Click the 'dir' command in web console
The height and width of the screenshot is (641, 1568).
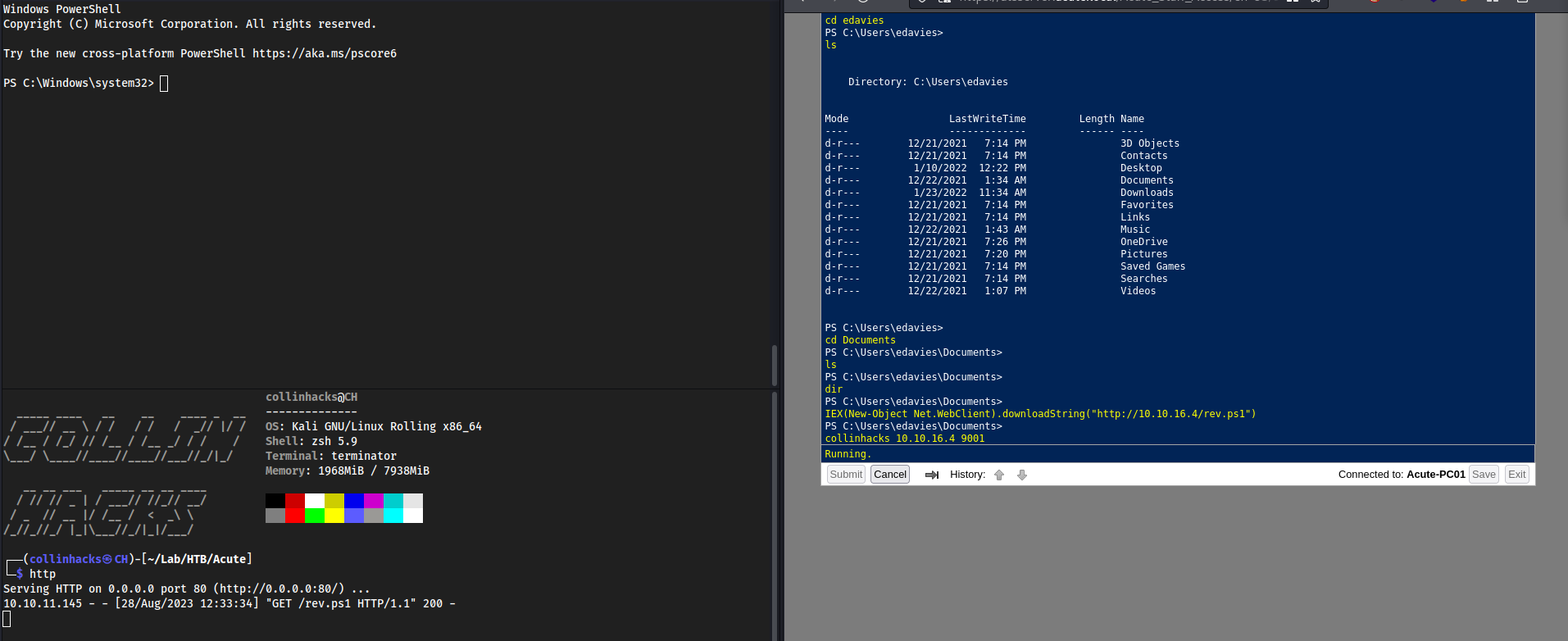point(834,389)
